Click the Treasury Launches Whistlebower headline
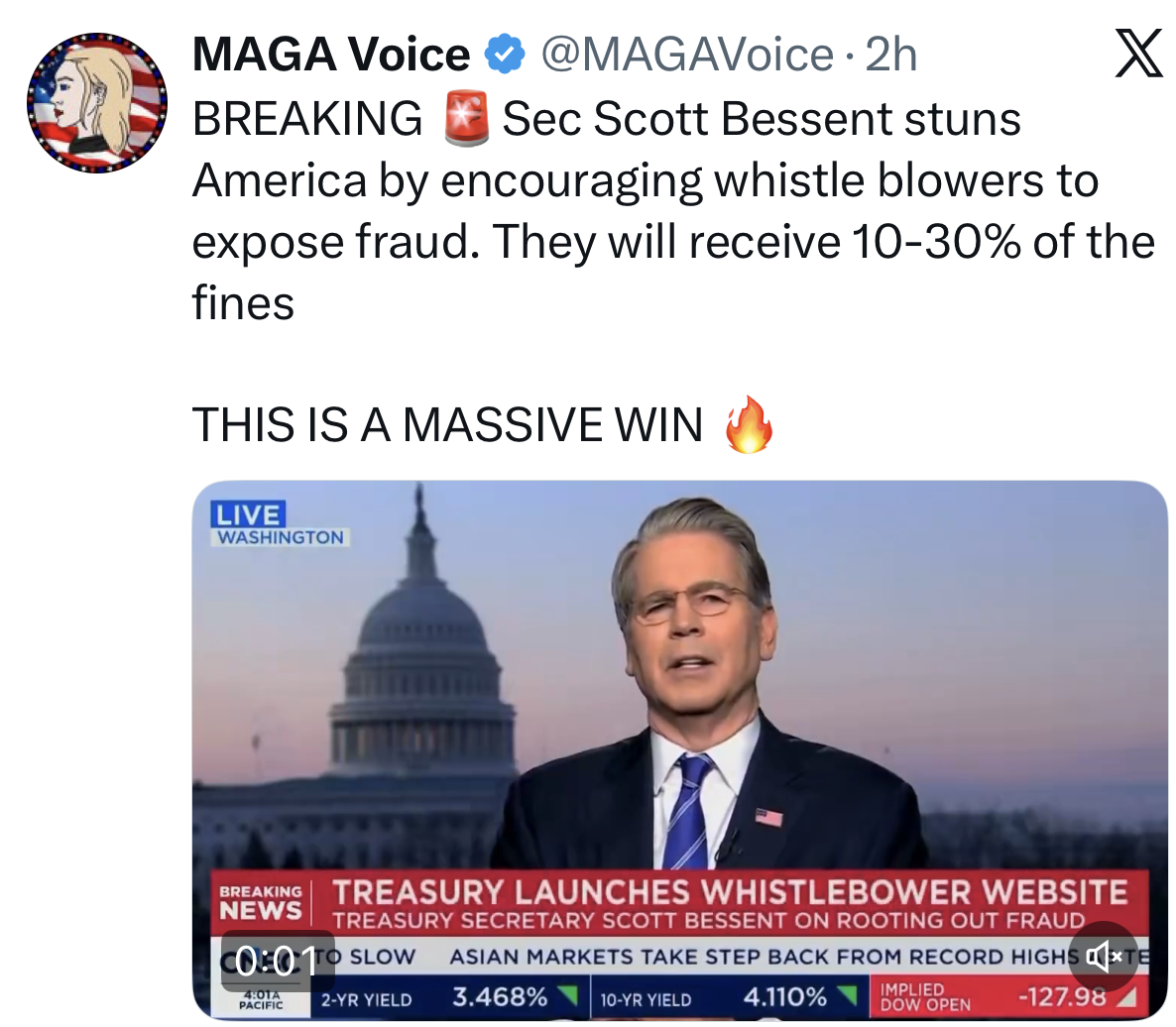The width and height of the screenshot is (1176, 1027). [x=730, y=891]
